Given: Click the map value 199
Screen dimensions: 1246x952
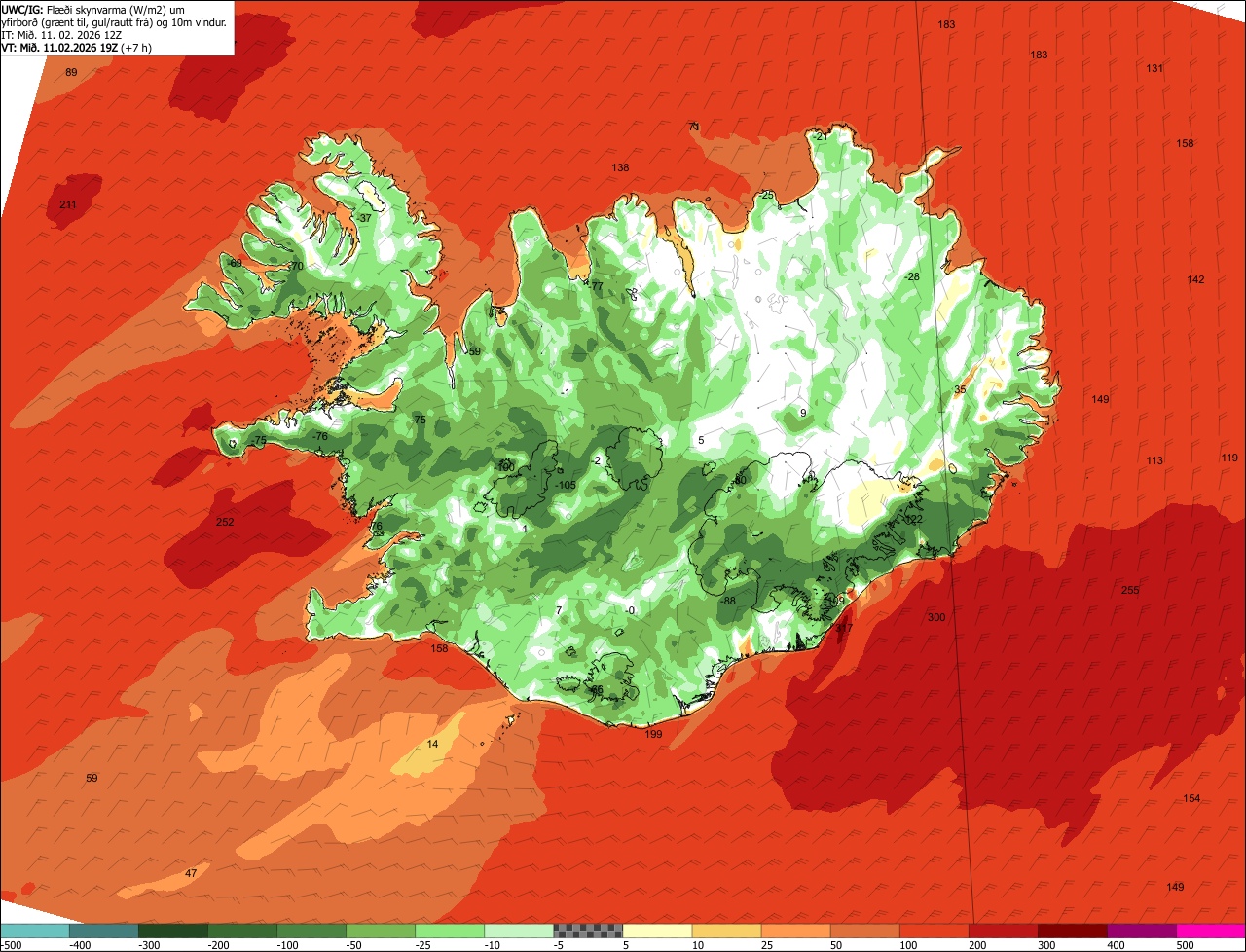Looking at the screenshot, I should tap(653, 735).
